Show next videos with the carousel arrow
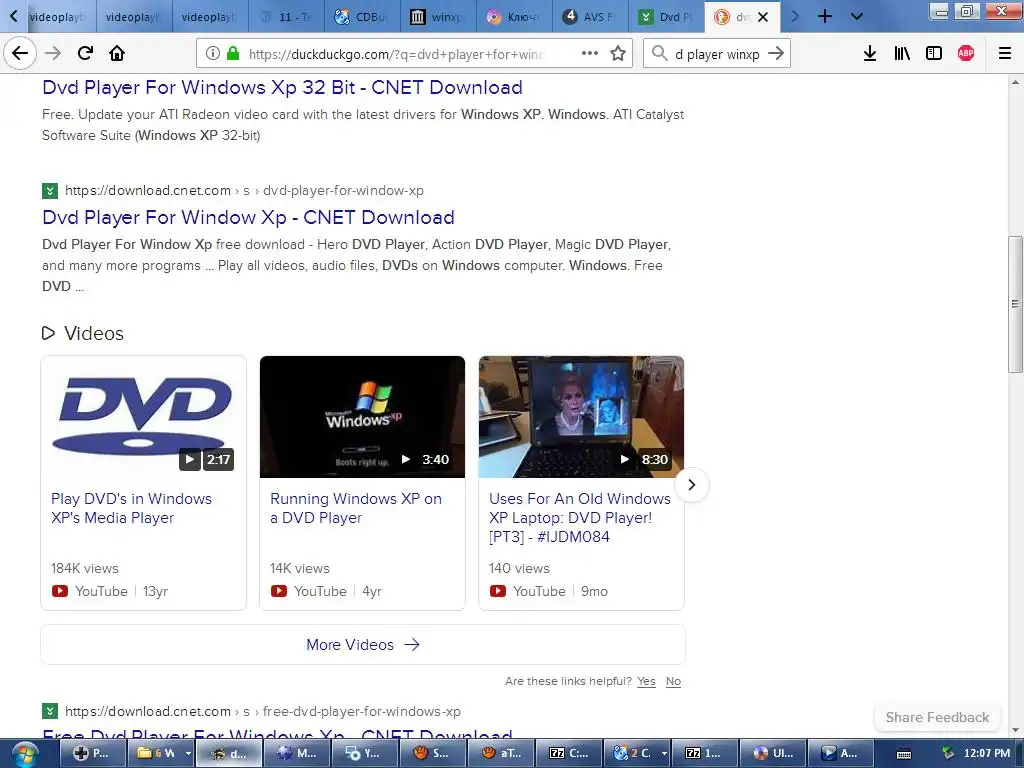This screenshot has width=1024, height=768. point(692,485)
